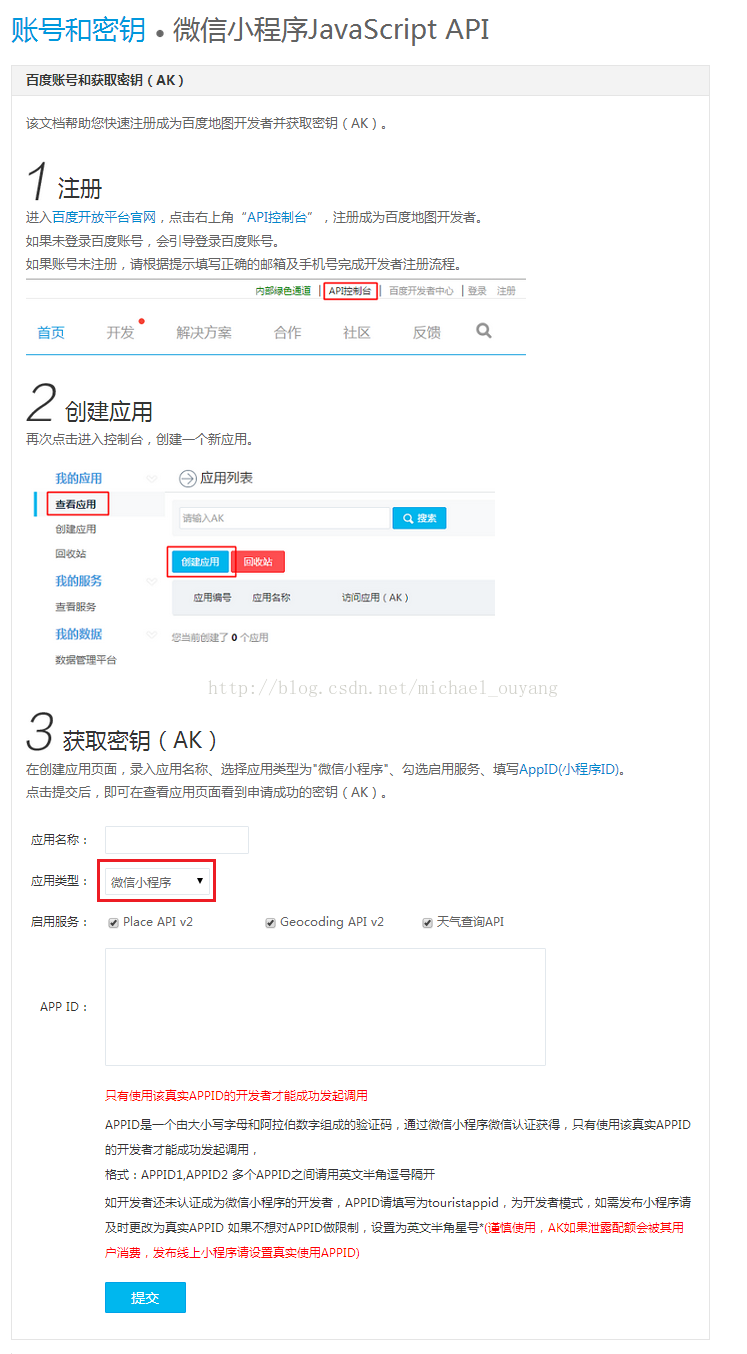Collapse the 我的服务 section chevron
This screenshot has width=747, height=1354.
151,581
